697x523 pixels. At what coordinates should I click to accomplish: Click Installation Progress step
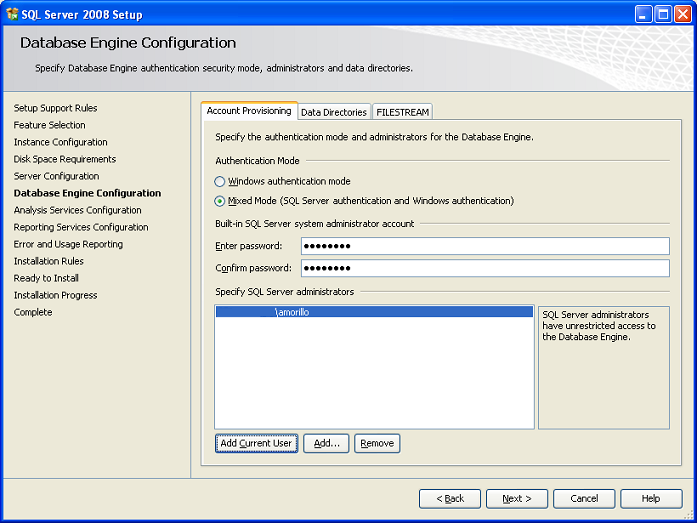(x=56, y=295)
